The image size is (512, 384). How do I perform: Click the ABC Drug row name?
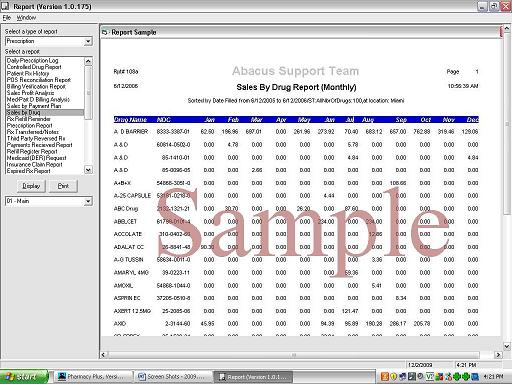click(126, 209)
